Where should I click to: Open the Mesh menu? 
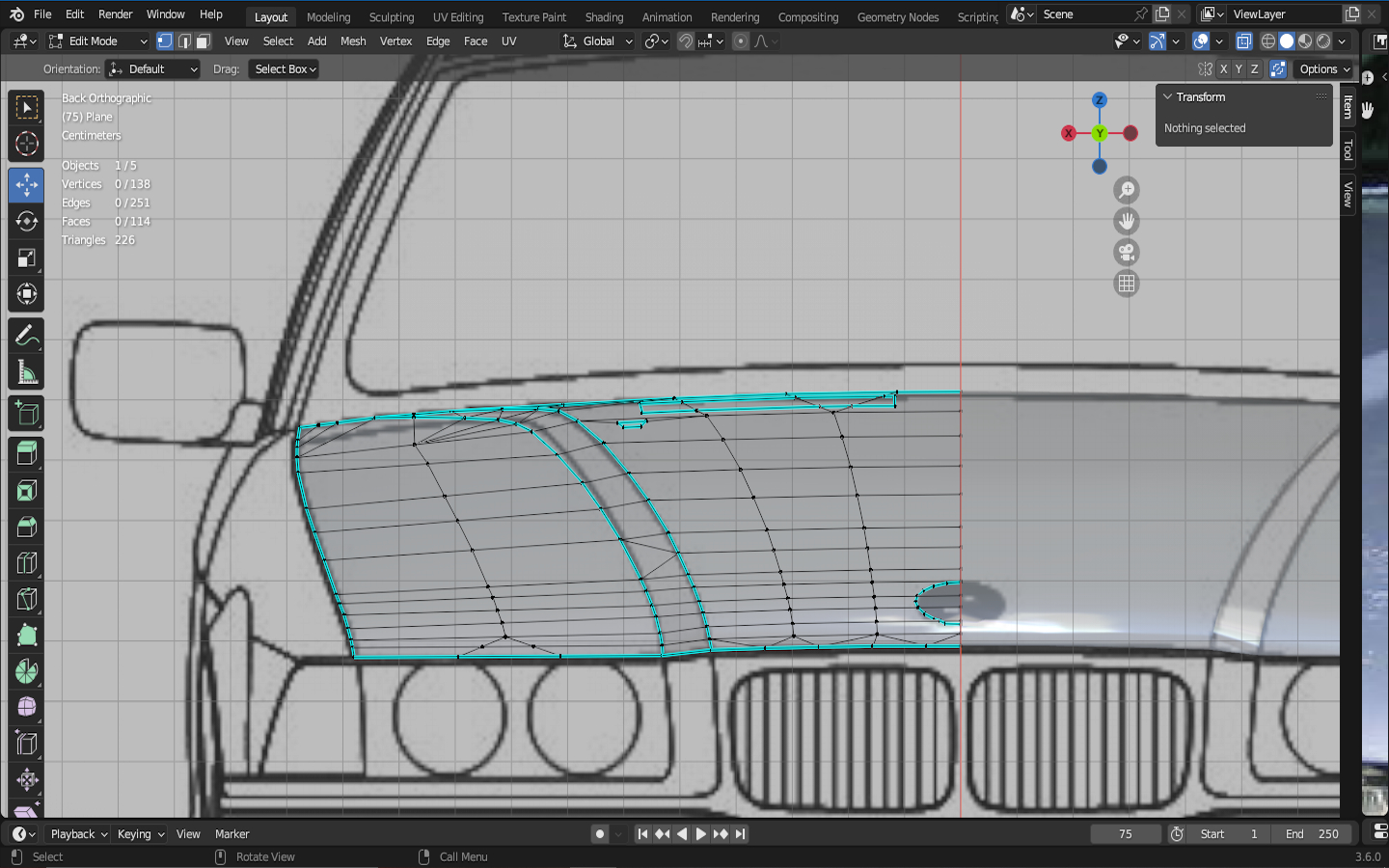[x=353, y=41]
